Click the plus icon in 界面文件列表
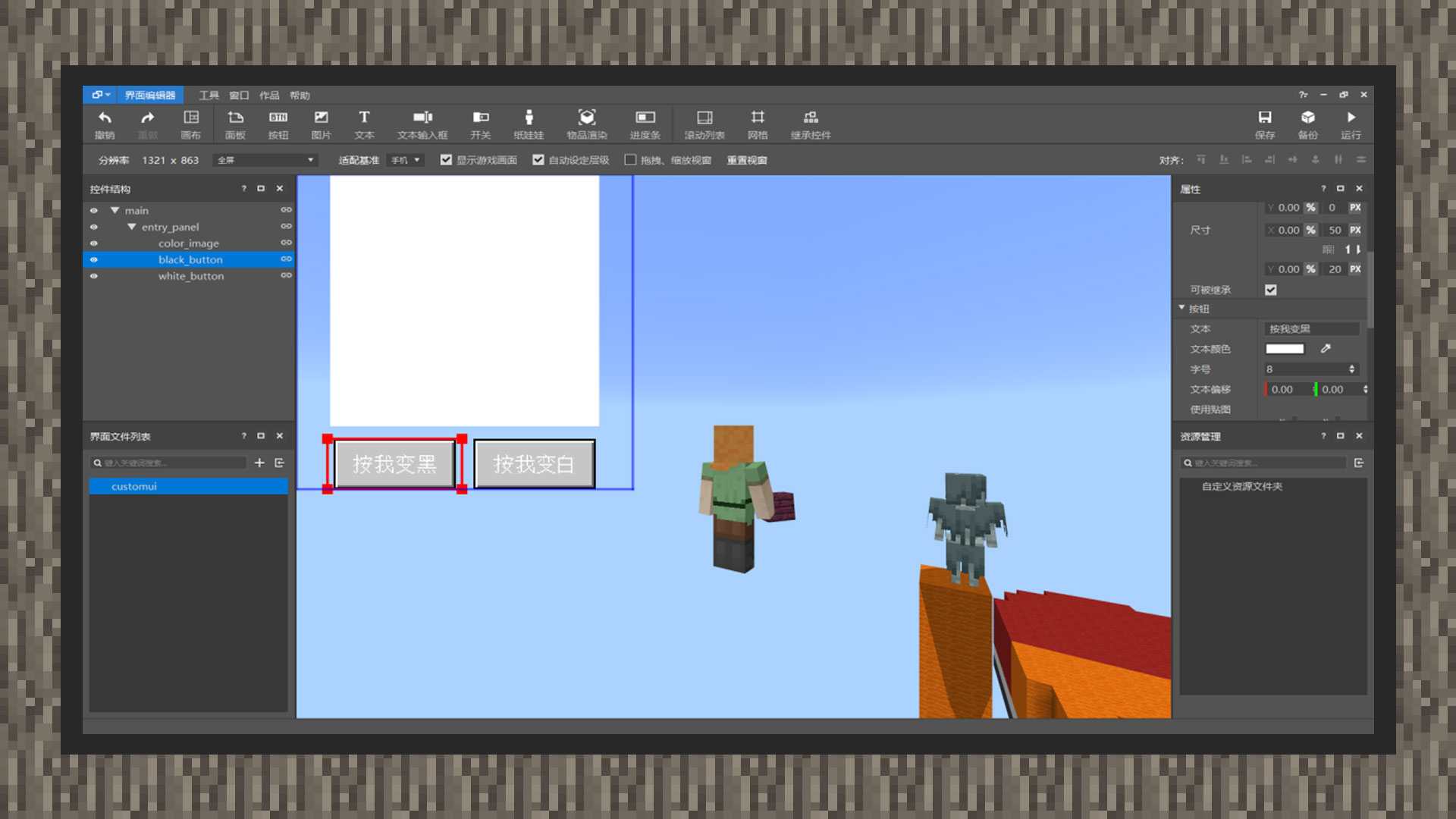The image size is (1456, 819). (x=259, y=463)
